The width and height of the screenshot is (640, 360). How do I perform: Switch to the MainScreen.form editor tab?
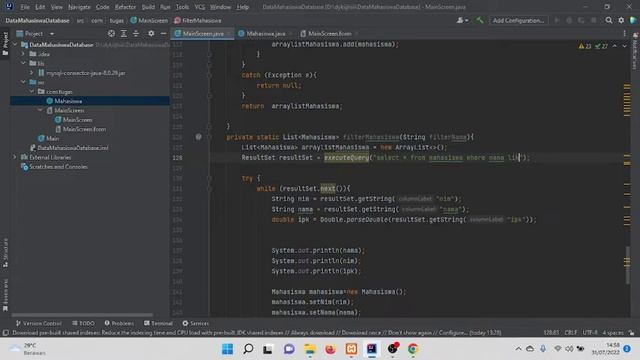[x=329, y=33]
